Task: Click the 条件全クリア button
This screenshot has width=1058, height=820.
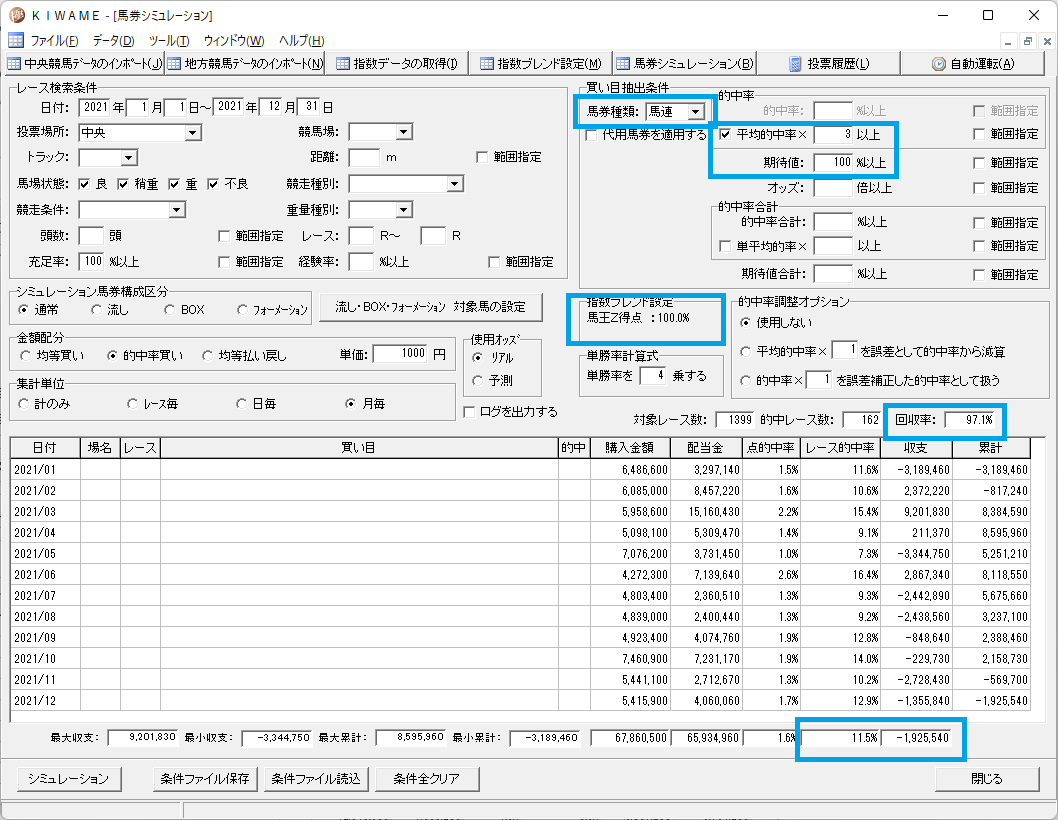Action: pos(426,779)
